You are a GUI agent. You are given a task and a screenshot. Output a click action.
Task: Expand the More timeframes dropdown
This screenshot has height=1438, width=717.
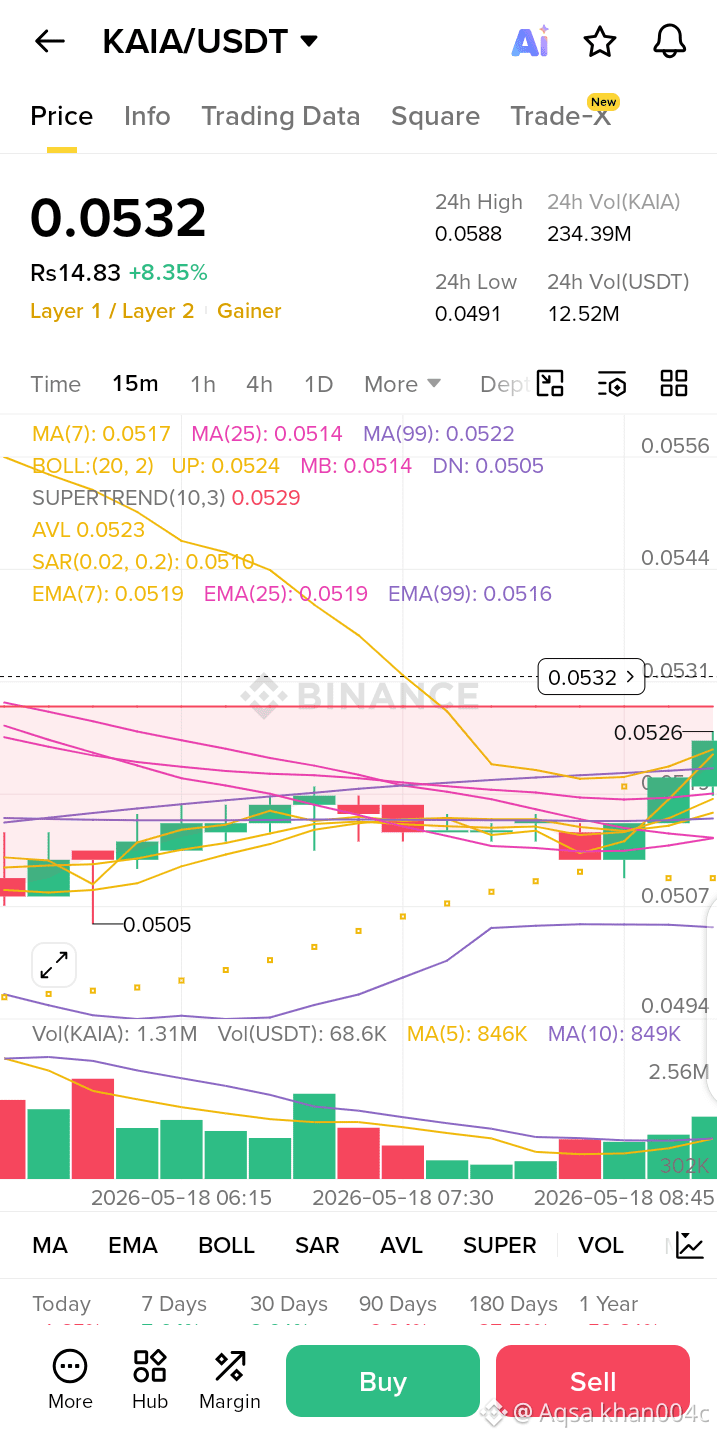403,384
